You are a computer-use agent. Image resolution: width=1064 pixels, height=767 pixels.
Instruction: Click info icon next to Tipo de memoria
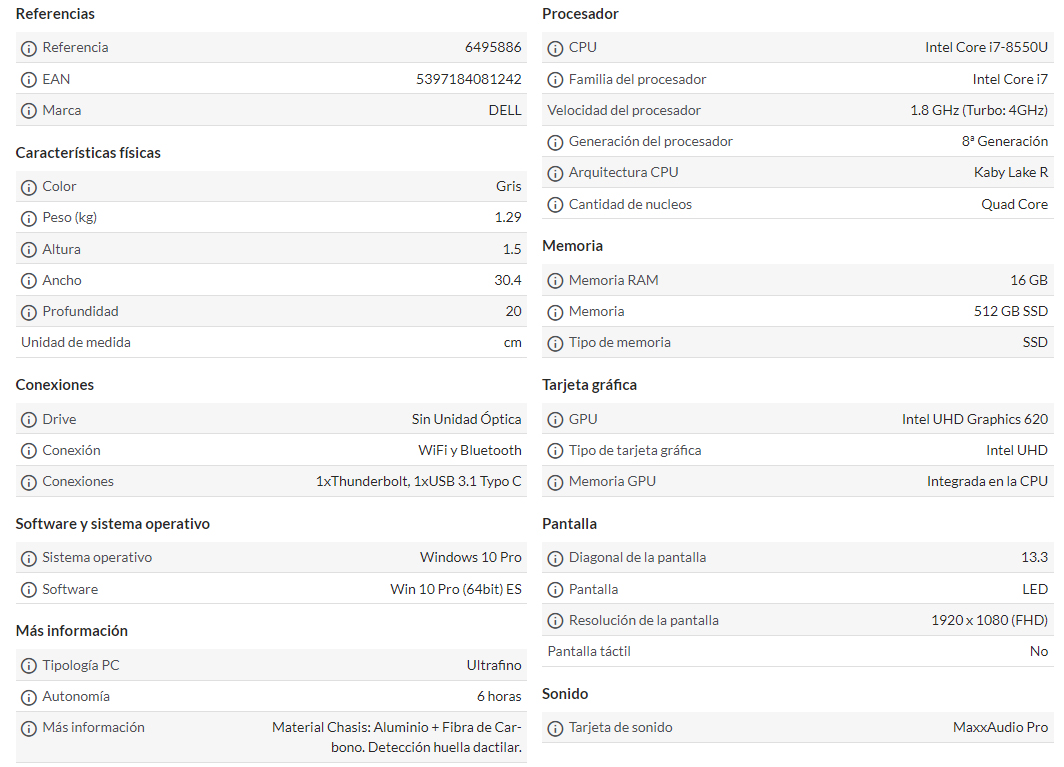(555, 343)
